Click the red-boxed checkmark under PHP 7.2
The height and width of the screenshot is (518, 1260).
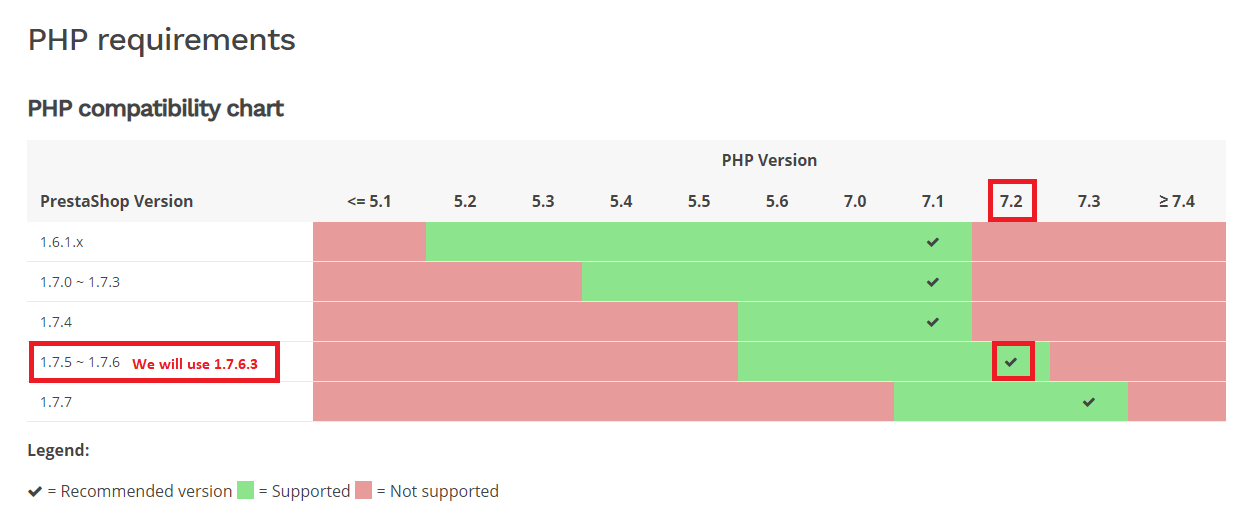tap(1011, 361)
